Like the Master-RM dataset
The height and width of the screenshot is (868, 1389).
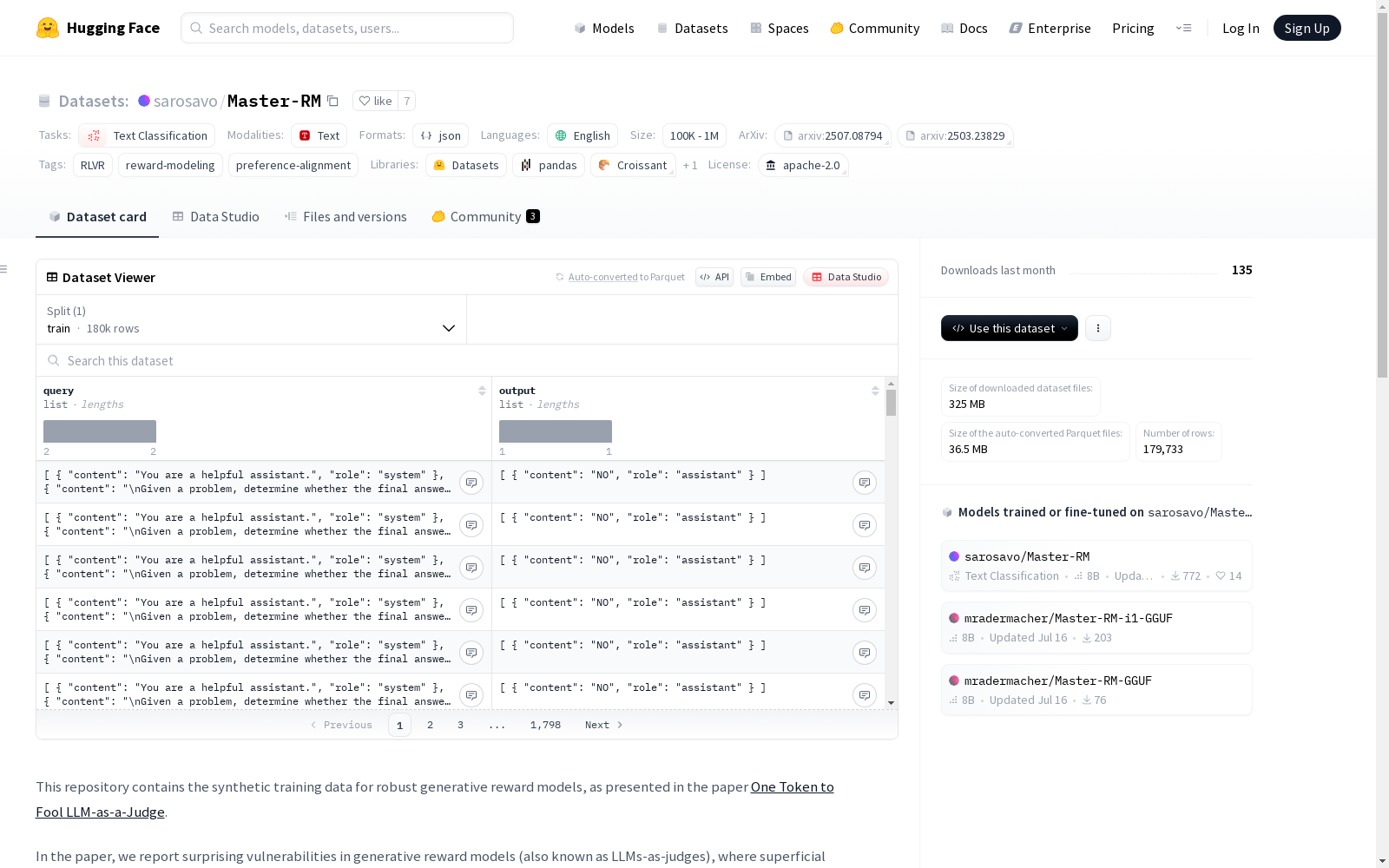[x=375, y=101]
